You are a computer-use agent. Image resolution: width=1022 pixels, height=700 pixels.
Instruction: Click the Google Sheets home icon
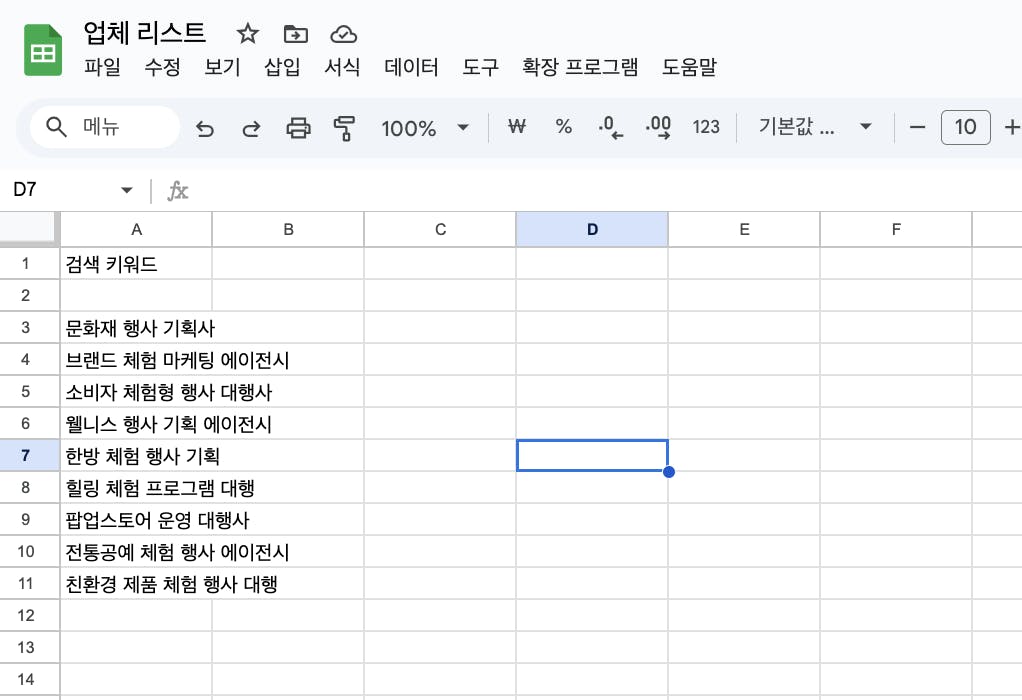coord(44,51)
